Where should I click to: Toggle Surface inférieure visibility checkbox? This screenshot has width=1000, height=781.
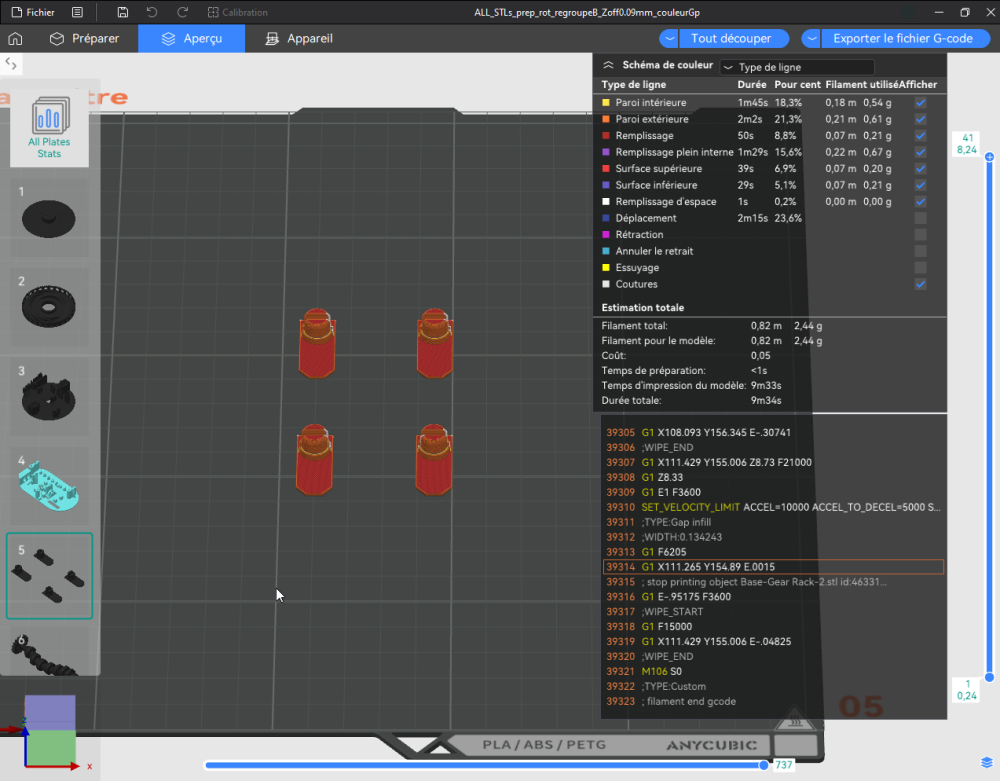pyautogui.click(x=920, y=185)
